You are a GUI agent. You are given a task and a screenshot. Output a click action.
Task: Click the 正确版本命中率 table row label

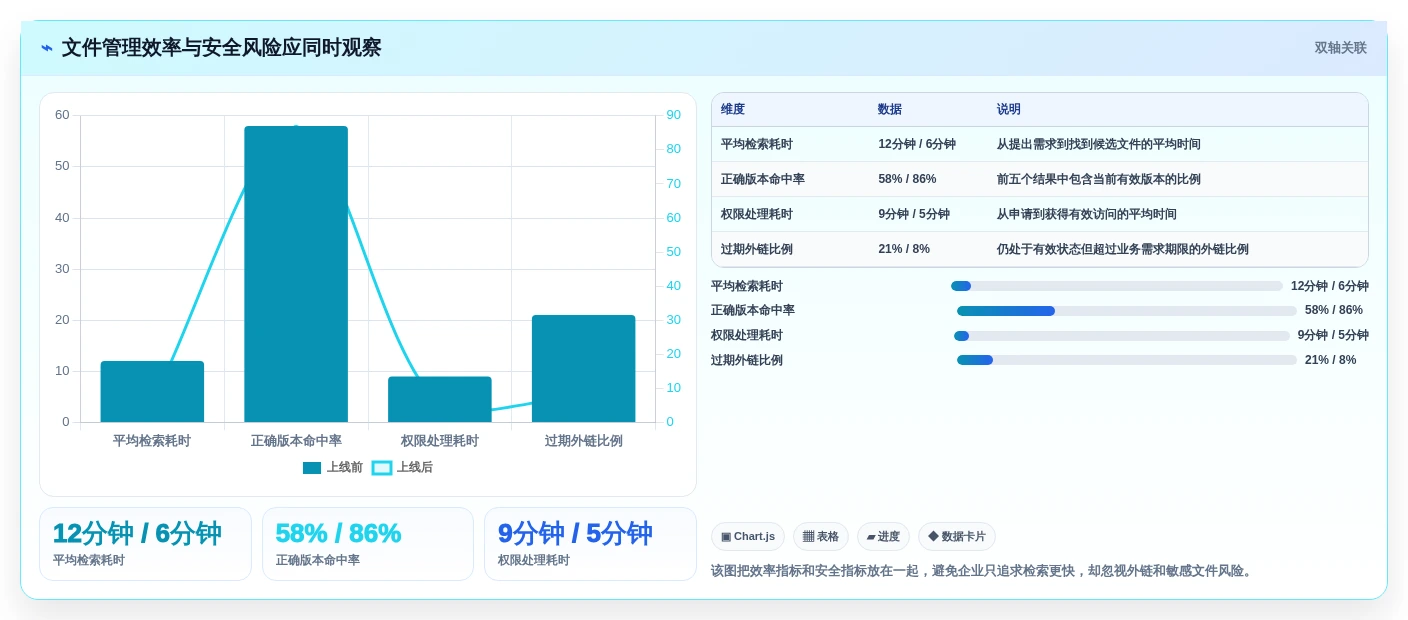click(x=763, y=179)
